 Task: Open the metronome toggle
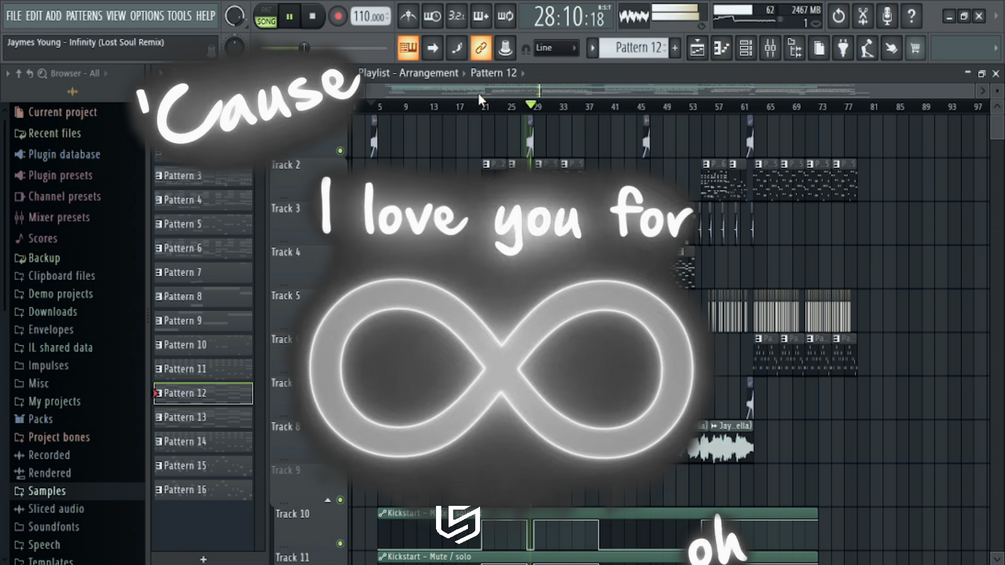408,16
